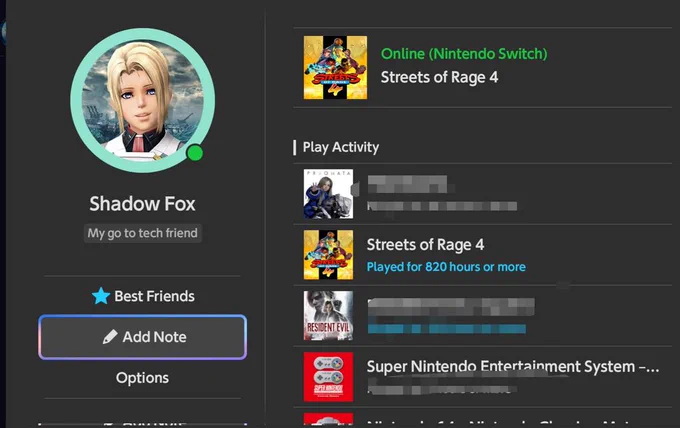Viewport: 680px width, 428px height.
Task: Click the Play Activity heading
Action: tap(341, 147)
